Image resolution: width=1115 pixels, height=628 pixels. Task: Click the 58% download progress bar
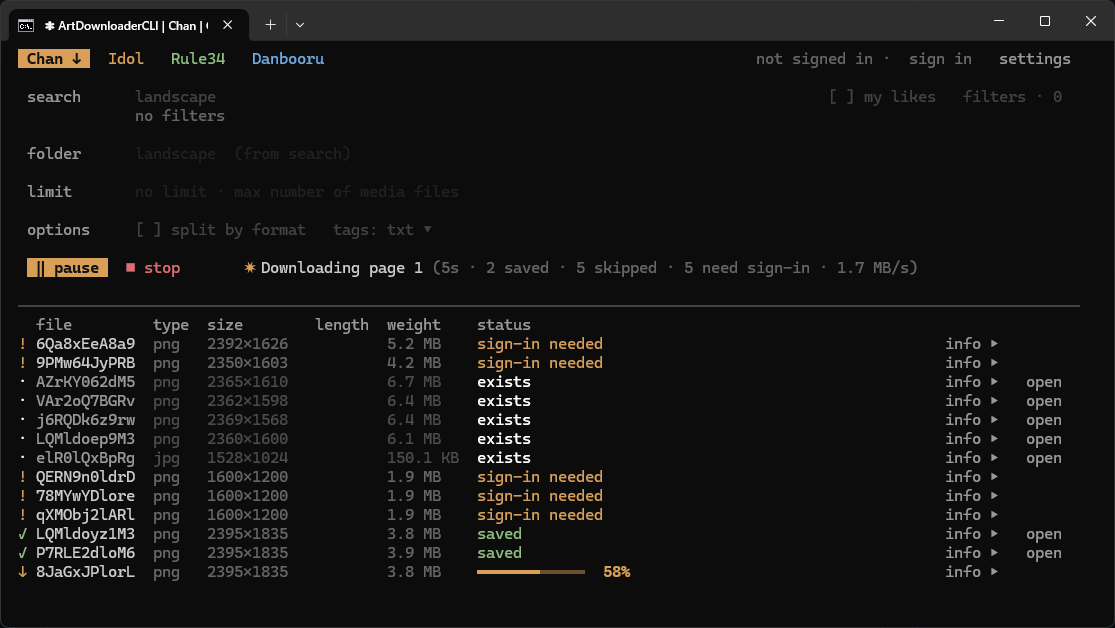pyautogui.click(x=530, y=572)
